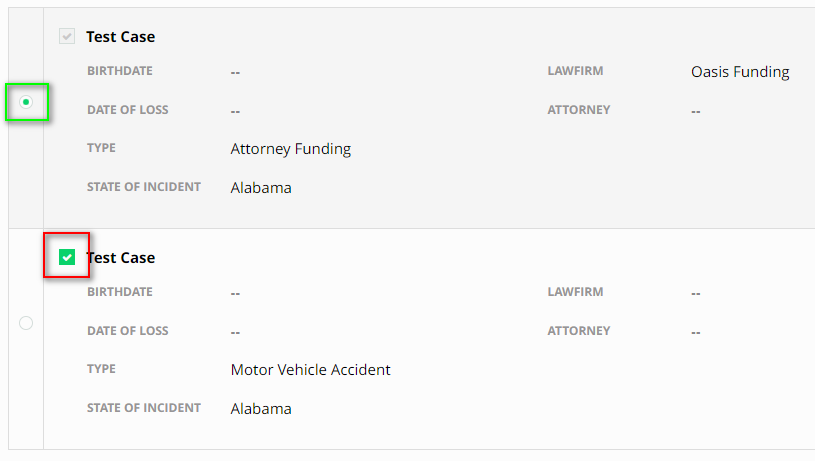The height and width of the screenshot is (461, 815).
Task: Click the BIRTHDATE label in the Oasis Funding case
Action: 120,71
